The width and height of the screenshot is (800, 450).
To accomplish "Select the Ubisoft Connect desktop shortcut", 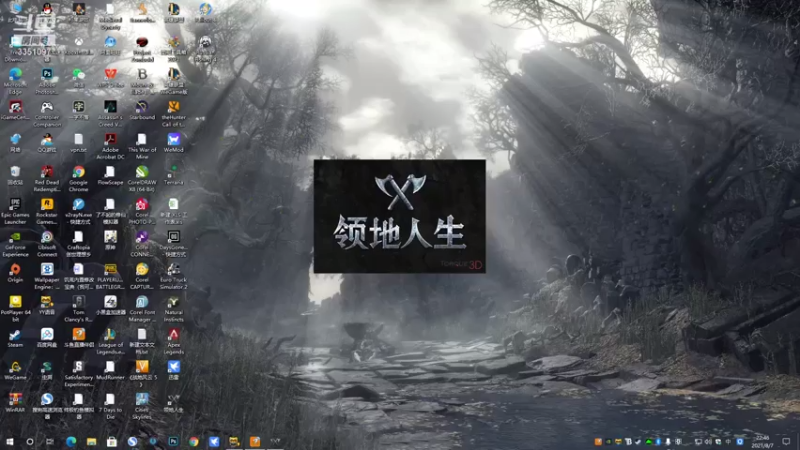I will (47, 244).
